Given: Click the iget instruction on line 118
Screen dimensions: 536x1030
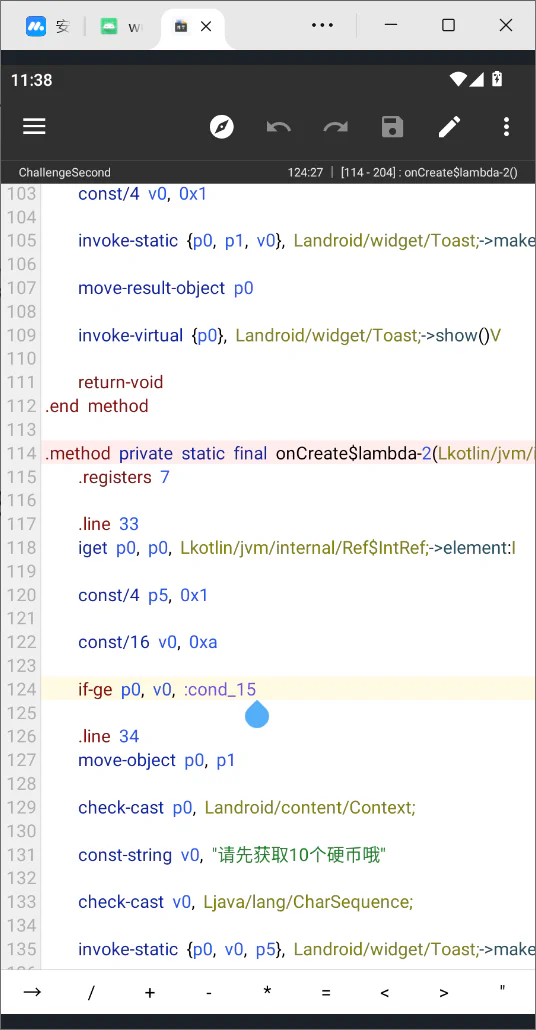Looking at the screenshot, I should tap(297, 548).
